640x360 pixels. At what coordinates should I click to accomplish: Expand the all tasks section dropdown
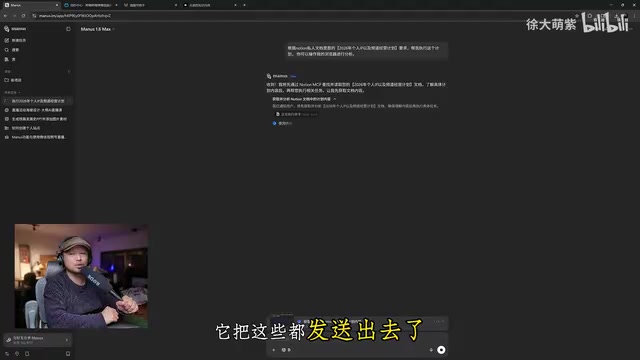[x=12, y=93]
